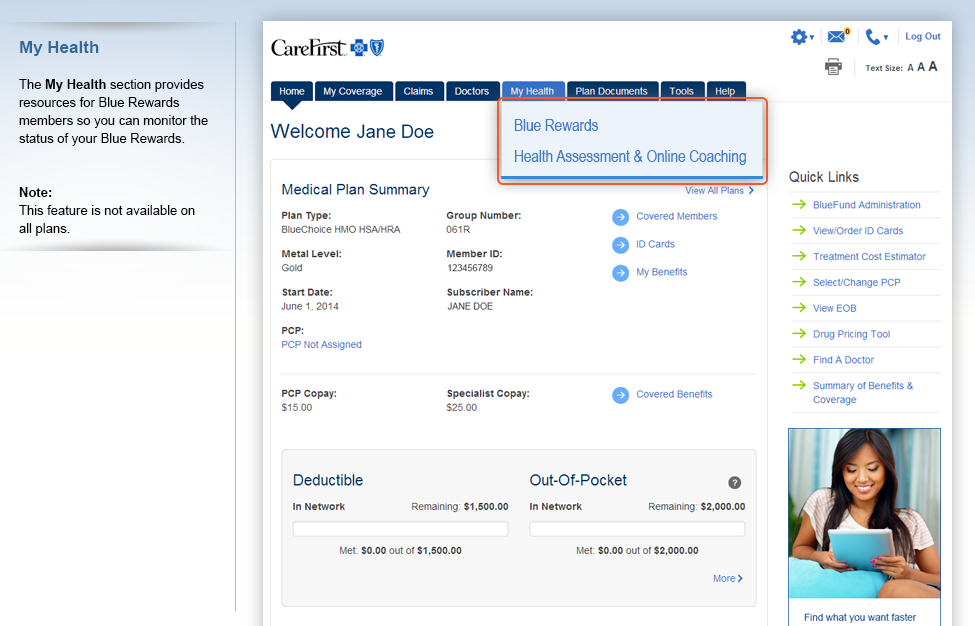Select the largest text size A
The width and height of the screenshot is (975, 626).
933,67
